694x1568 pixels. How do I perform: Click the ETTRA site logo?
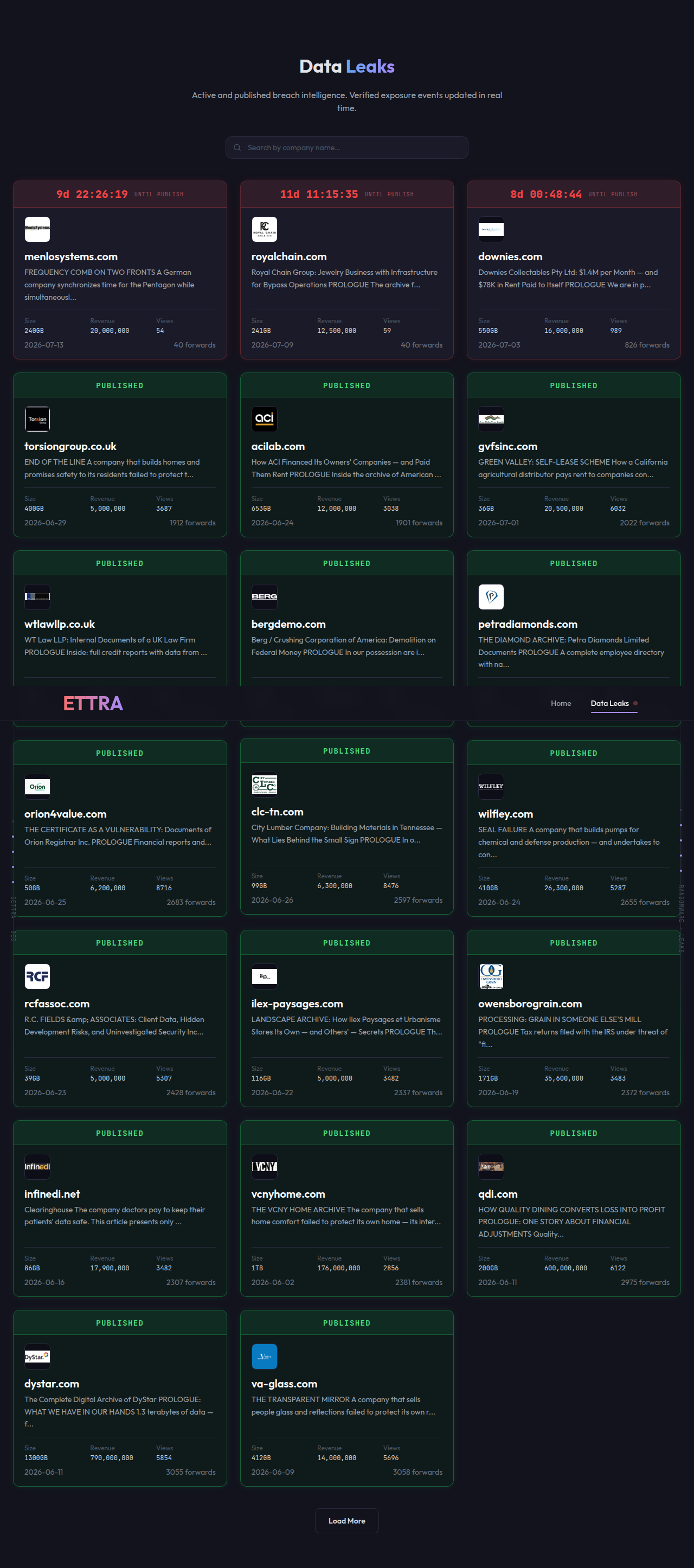tap(93, 703)
